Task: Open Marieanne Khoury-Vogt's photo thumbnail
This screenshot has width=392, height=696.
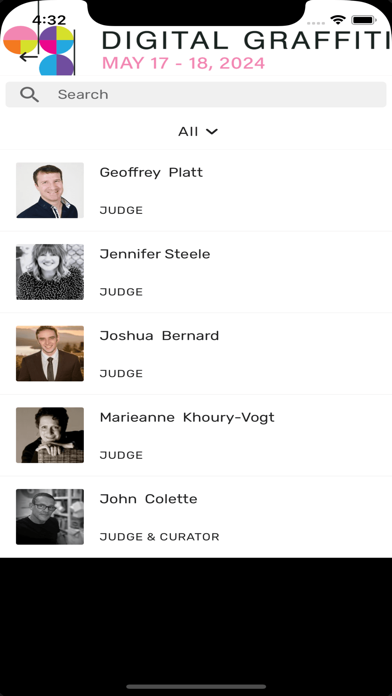Action: (50, 435)
